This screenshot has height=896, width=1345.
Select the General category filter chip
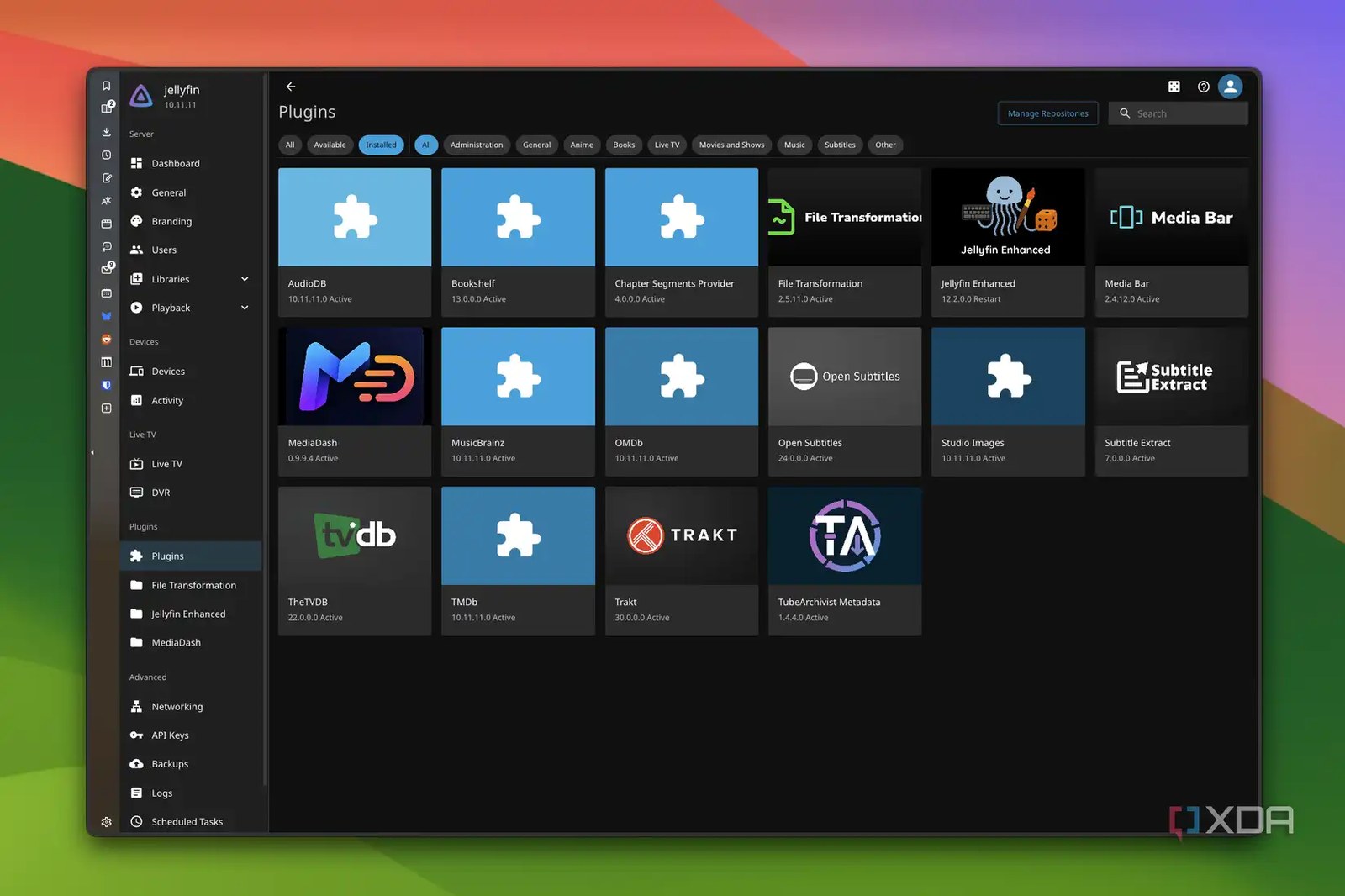(x=536, y=145)
